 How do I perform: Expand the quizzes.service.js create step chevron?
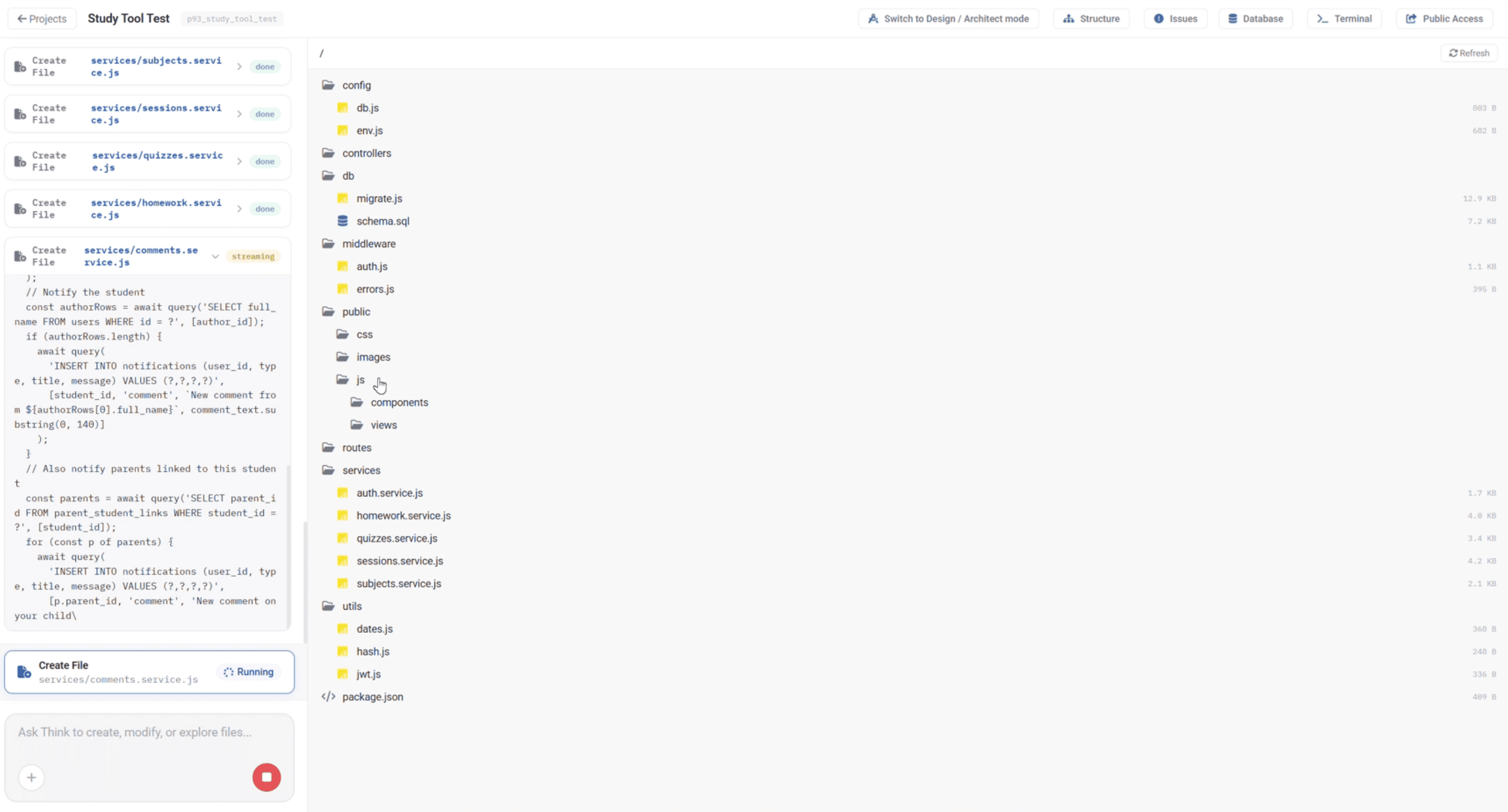[x=239, y=161]
